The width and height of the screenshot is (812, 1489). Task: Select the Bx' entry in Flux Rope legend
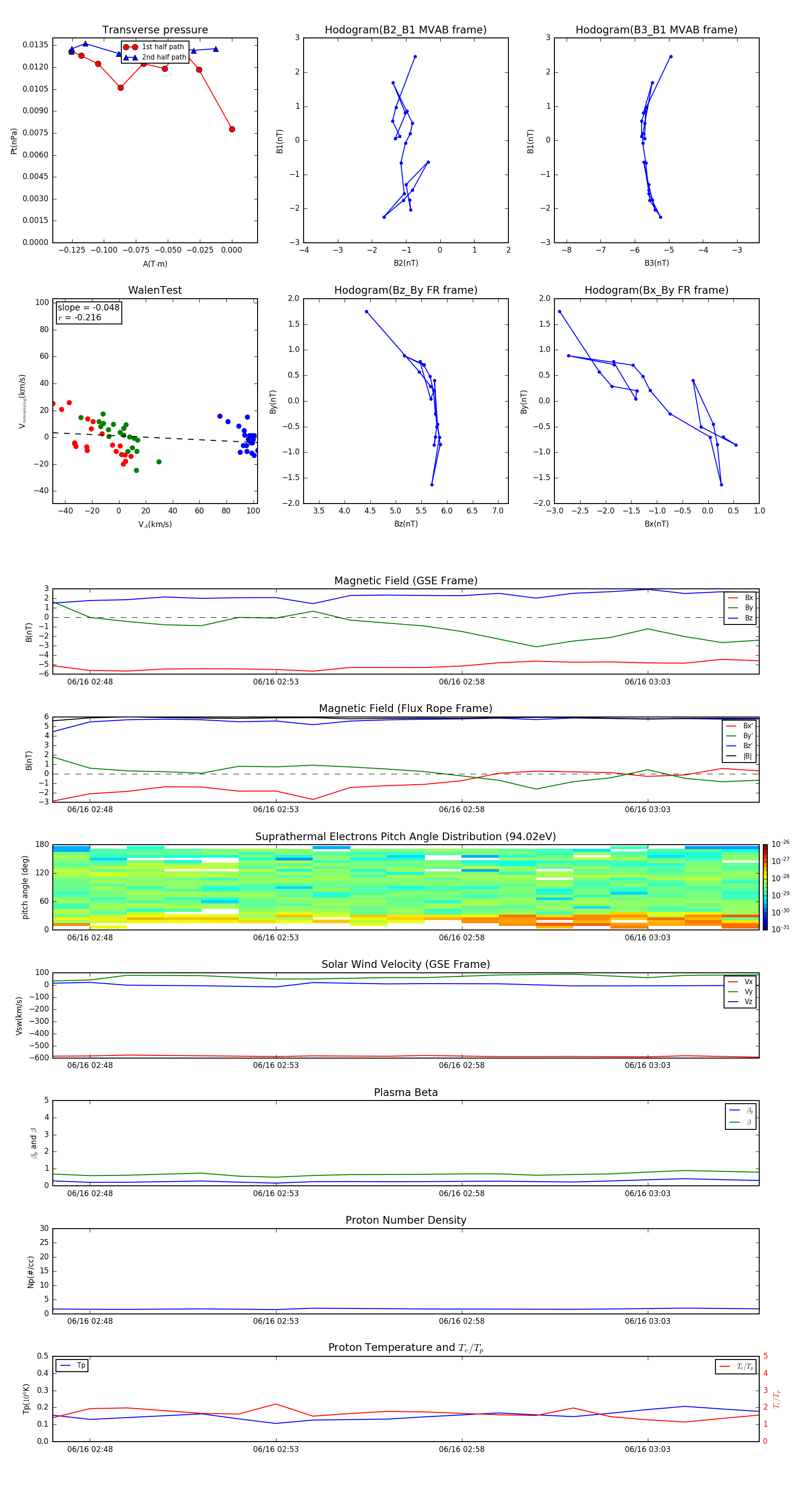(x=739, y=726)
